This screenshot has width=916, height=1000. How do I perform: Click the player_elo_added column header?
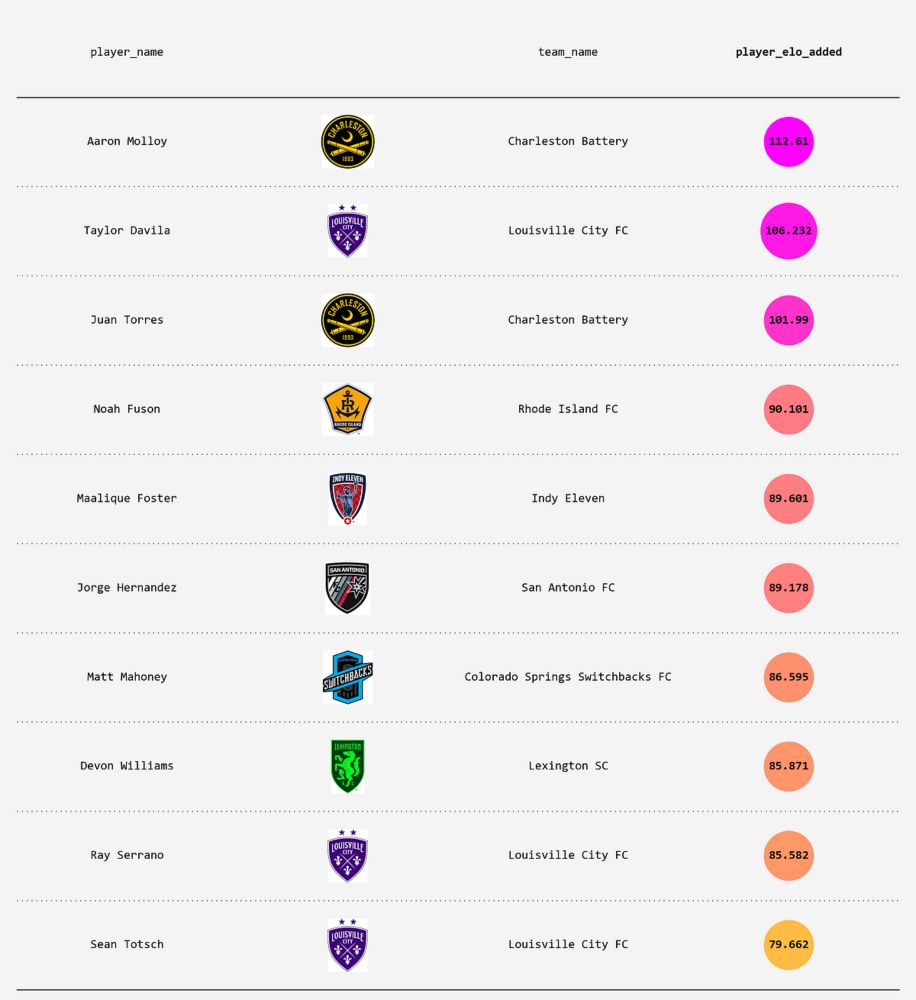click(x=788, y=52)
